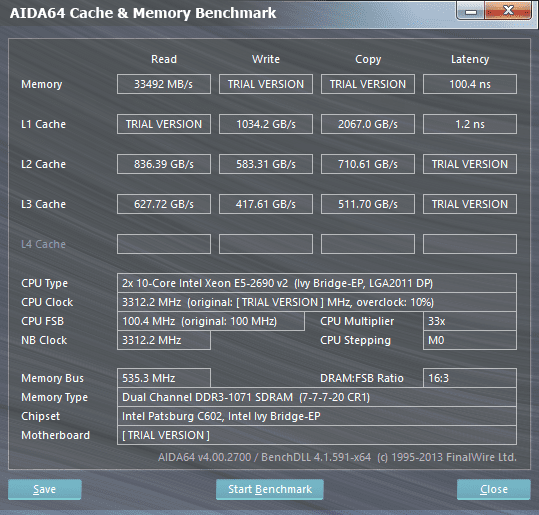The image size is (539, 515).
Task: Click the L1 Cache row label
Action: click(x=43, y=124)
